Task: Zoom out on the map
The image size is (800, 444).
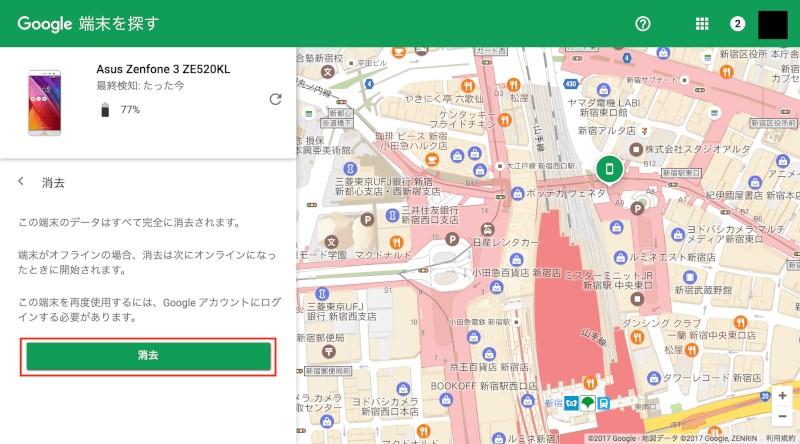Action: tap(782, 416)
